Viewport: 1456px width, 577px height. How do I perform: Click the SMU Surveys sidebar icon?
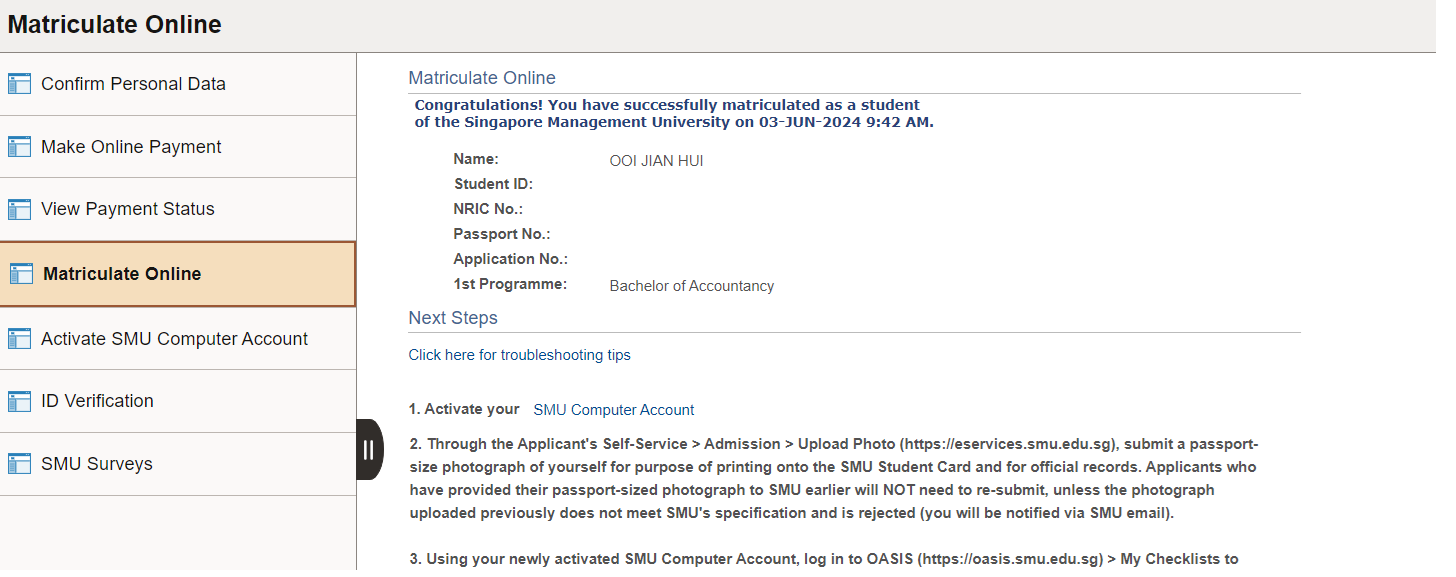pos(20,464)
